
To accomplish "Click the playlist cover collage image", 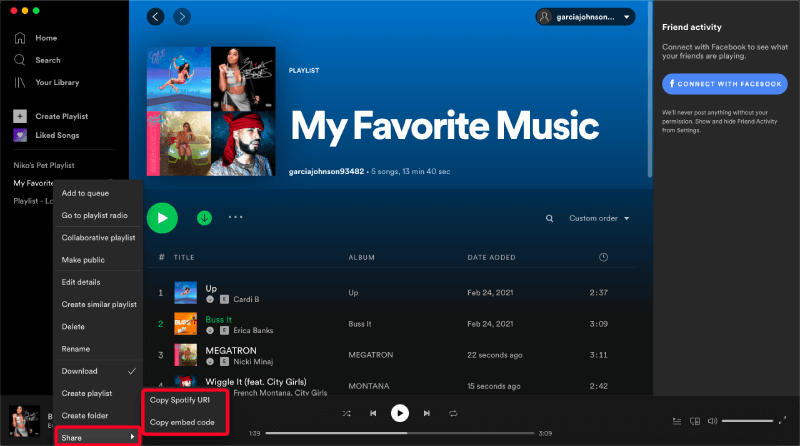I will pos(211,111).
